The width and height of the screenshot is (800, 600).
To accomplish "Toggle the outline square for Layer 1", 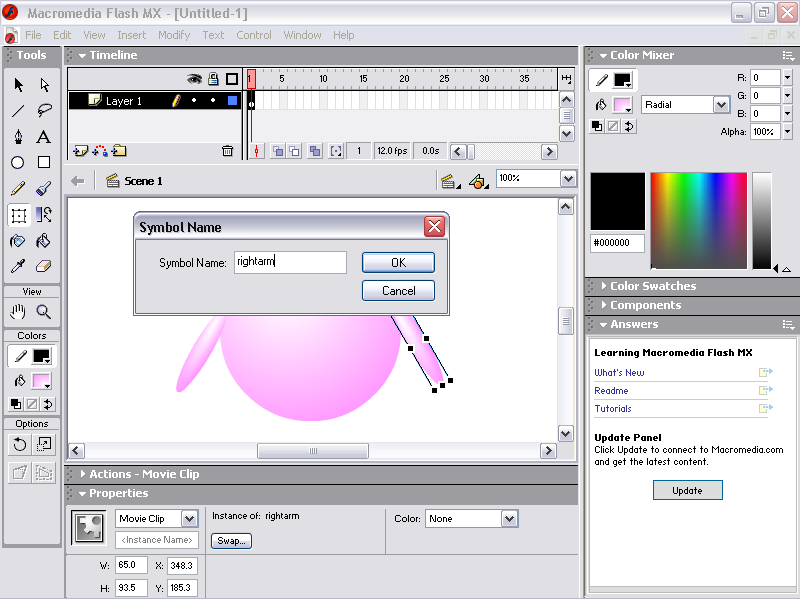I will point(232,101).
